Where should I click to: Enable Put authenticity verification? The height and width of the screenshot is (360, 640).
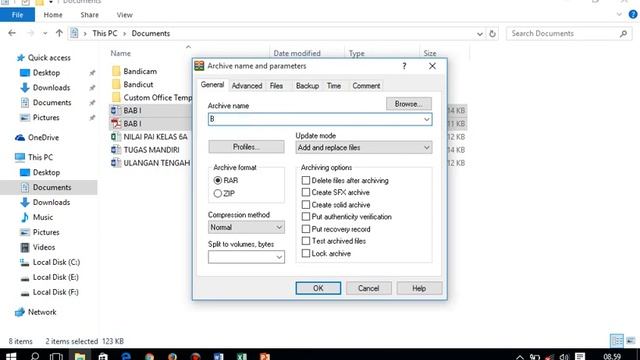306,217
